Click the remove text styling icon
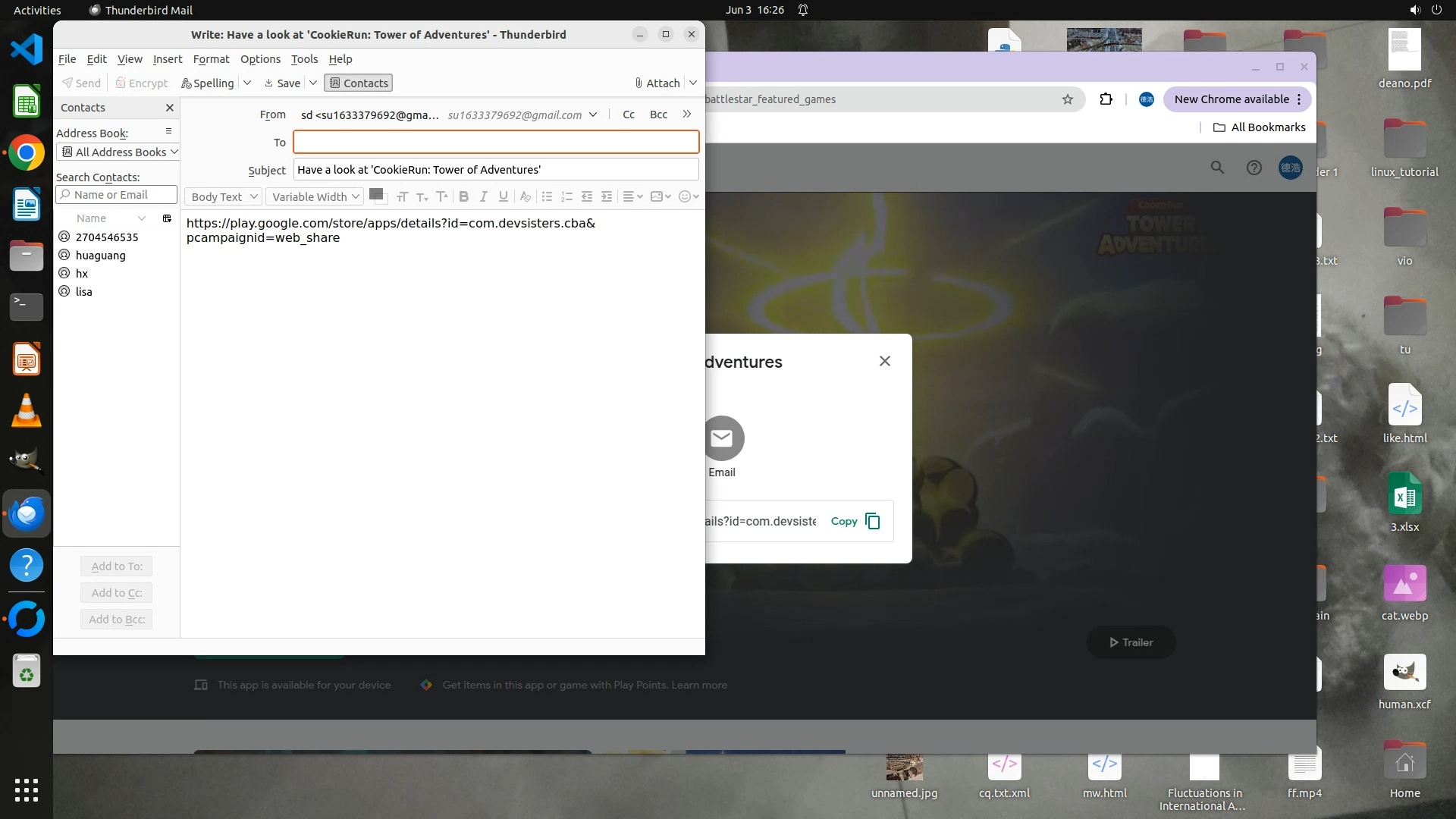This screenshot has height=819, width=1456. pos(525,196)
